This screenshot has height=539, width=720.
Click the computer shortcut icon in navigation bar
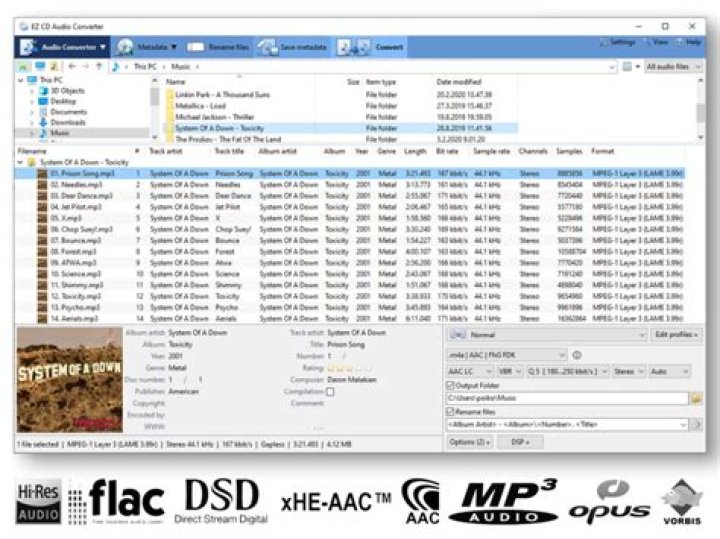pos(40,67)
